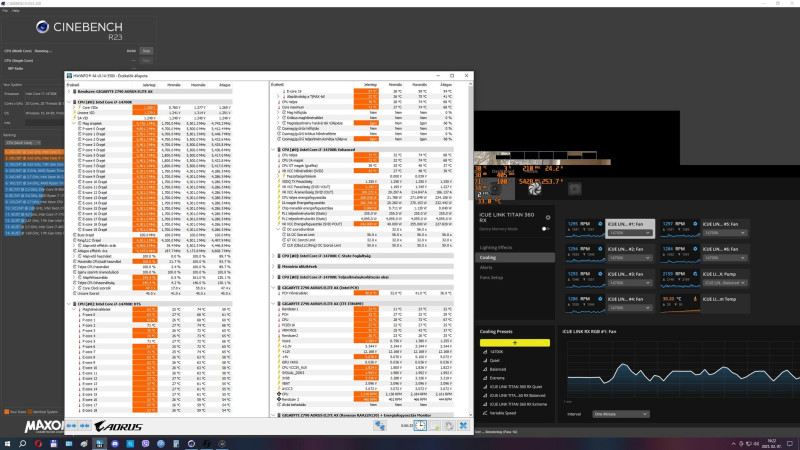The width and height of the screenshot is (800, 450).
Task: Click the pump icon on the Pump RPM tile
Action: (x=695, y=274)
